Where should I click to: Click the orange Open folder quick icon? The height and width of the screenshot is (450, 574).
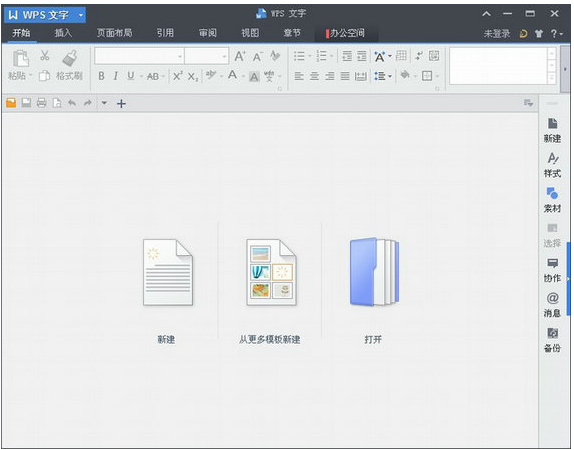pyautogui.click(x=11, y=103)
